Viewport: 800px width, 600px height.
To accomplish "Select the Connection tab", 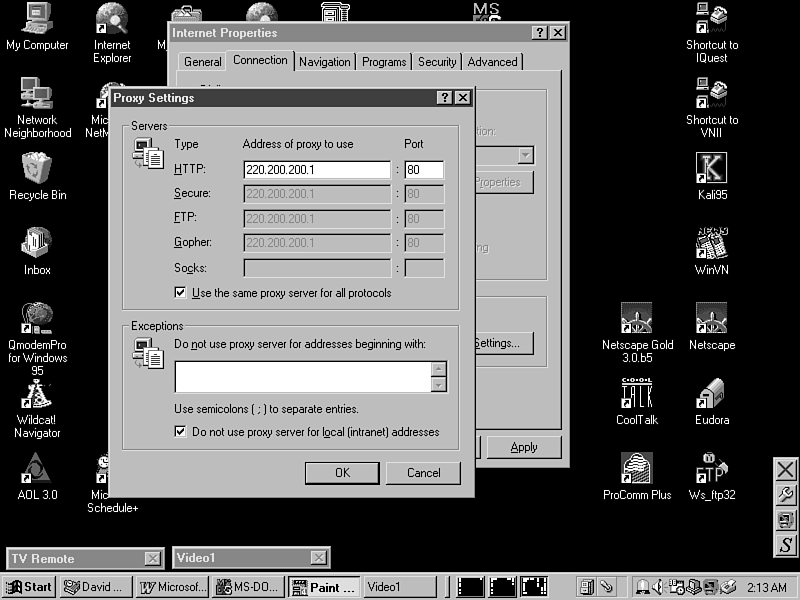I will [260, 60].
